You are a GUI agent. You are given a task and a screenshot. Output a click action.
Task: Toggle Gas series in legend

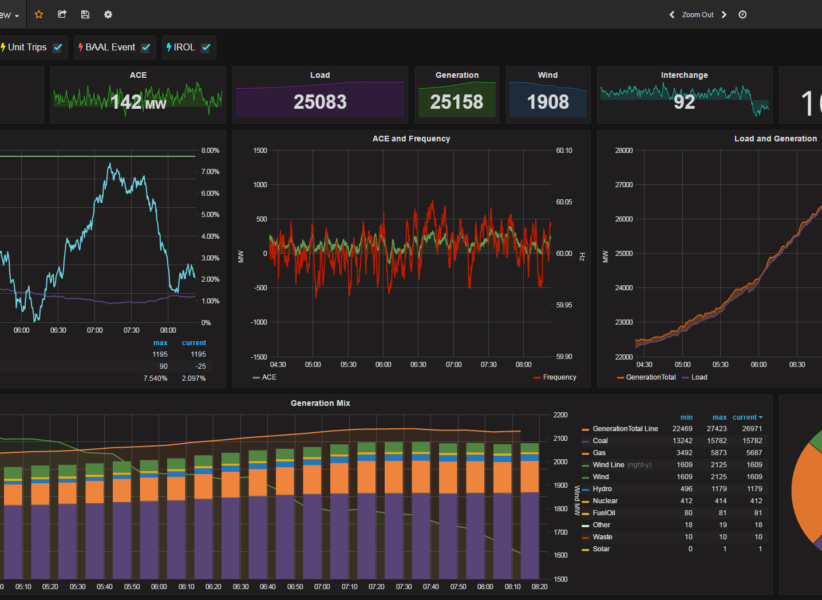599,453
